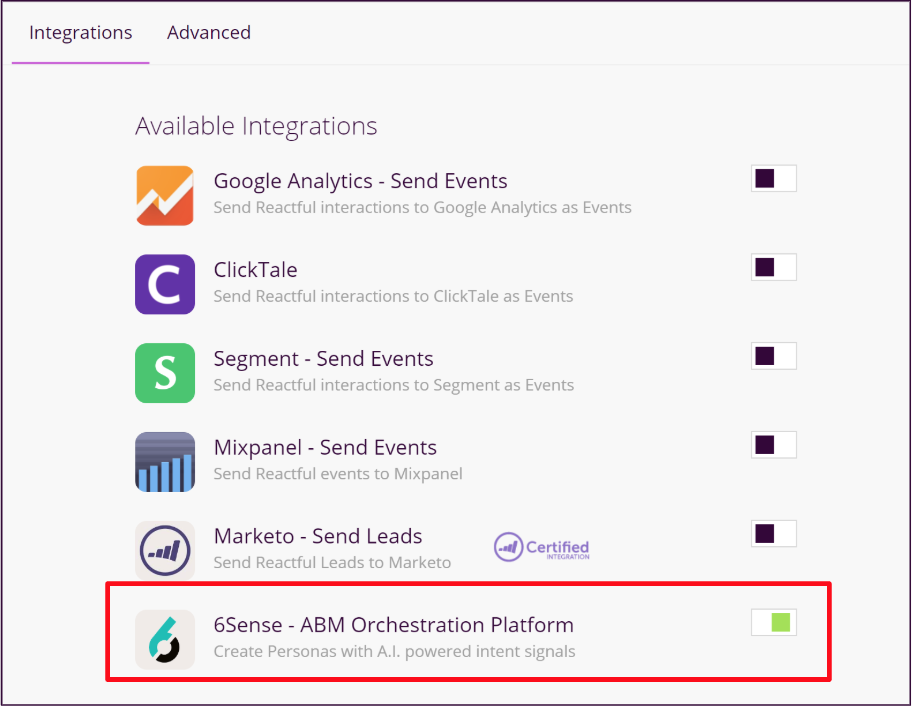Click 'Send Reactful interactions to Google Analytics' description

point(423,208)
